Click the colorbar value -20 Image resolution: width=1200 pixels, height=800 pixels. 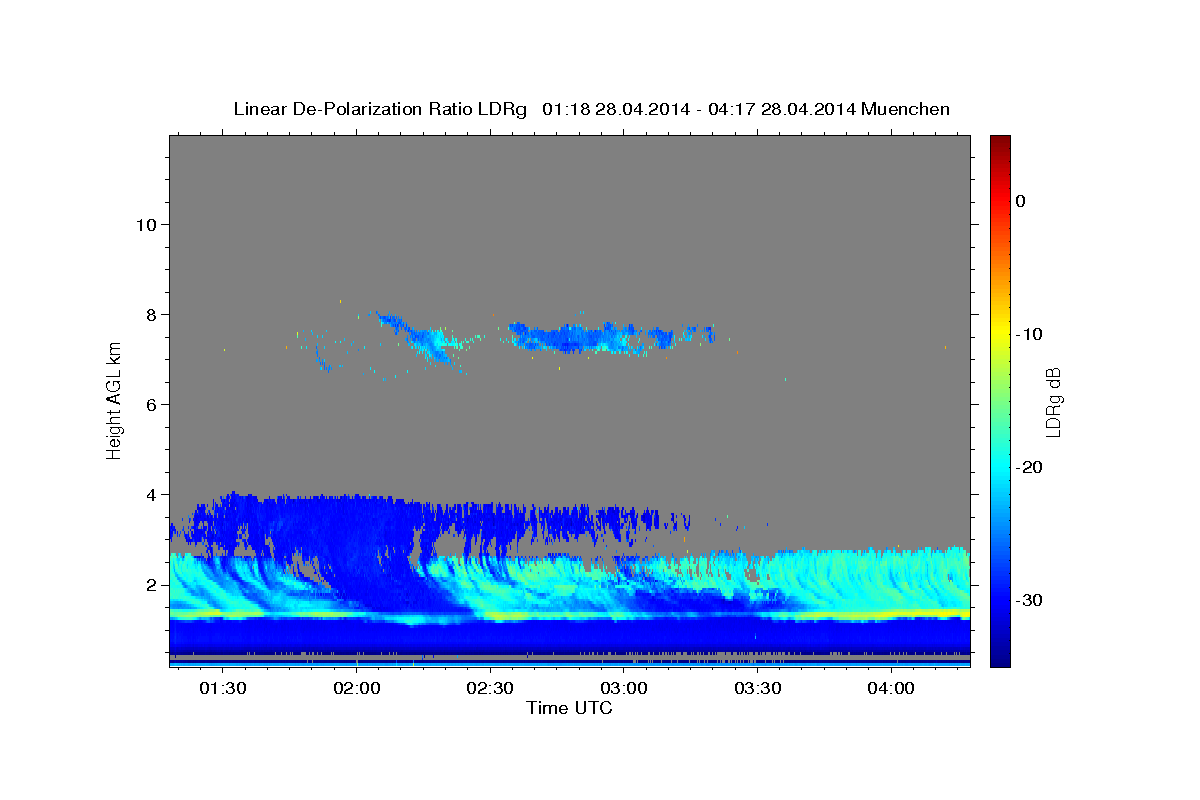1029,467
